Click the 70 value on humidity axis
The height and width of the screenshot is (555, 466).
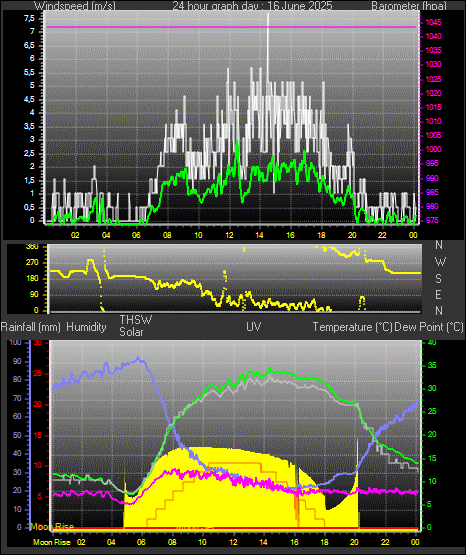click(17, 399)
